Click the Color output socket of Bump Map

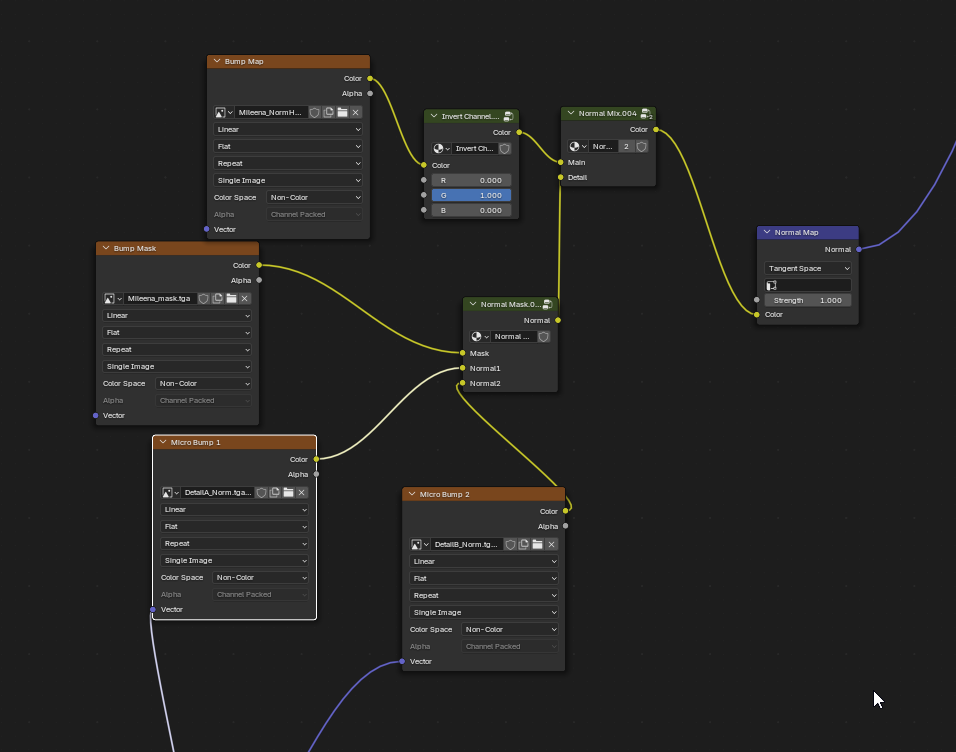(370, 79)
